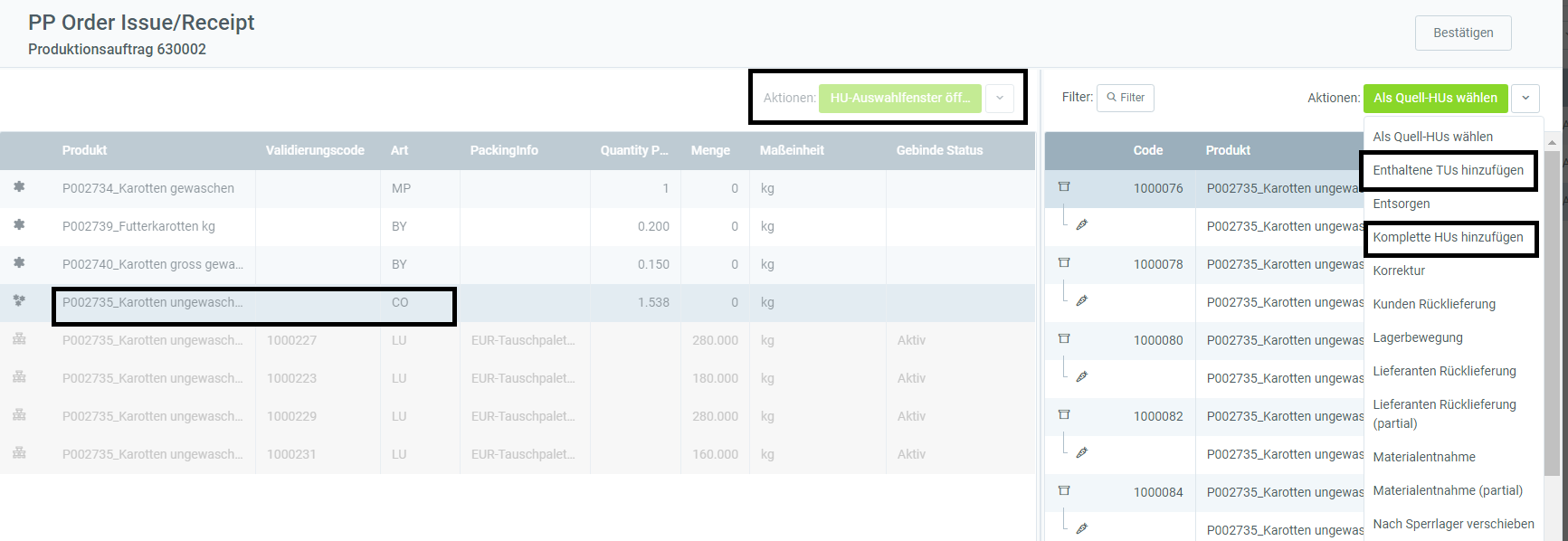The width and height of the screenshot is (1568, 541).
Task: Pick 'Entsorgen' in the actions list
Action: pos(1402,204)
